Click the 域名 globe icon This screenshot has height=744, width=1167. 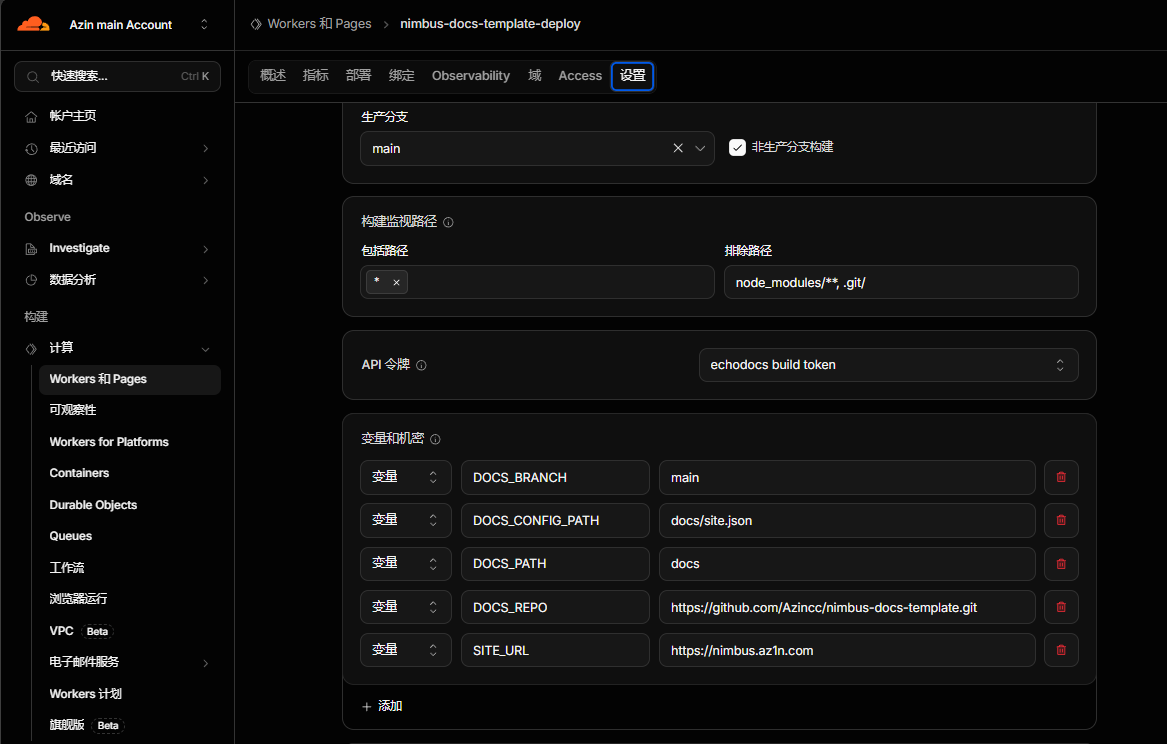click(31, 180)
